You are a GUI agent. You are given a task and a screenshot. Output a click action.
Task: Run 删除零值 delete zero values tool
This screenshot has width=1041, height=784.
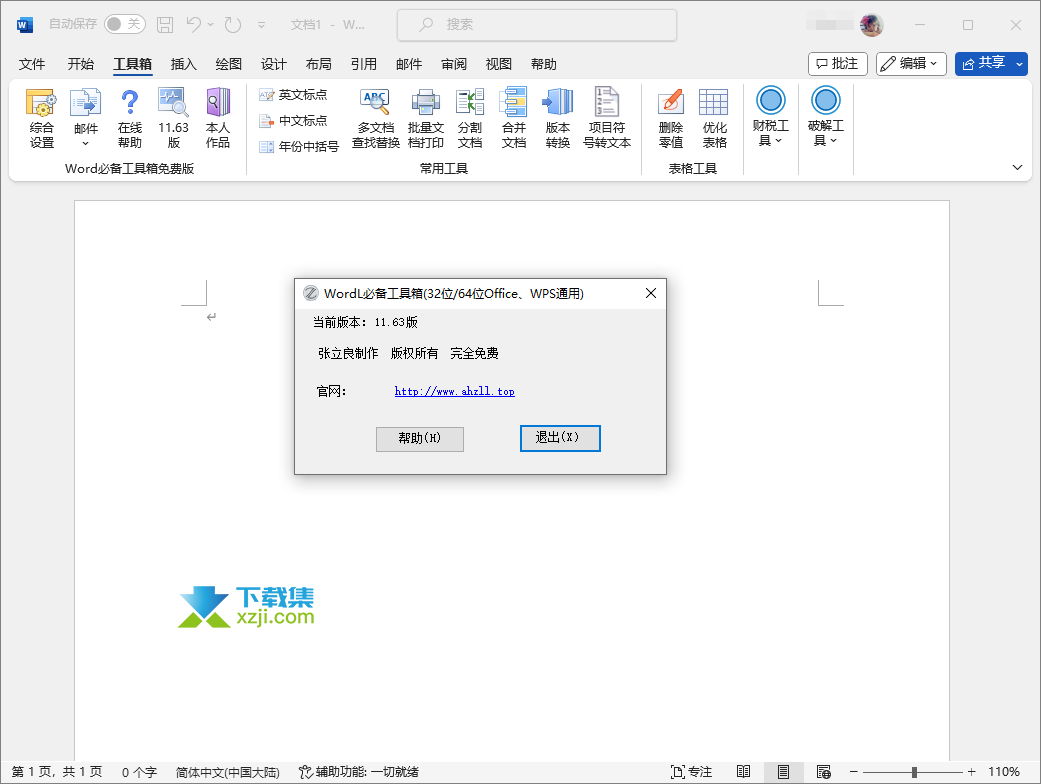click(671, 118)
